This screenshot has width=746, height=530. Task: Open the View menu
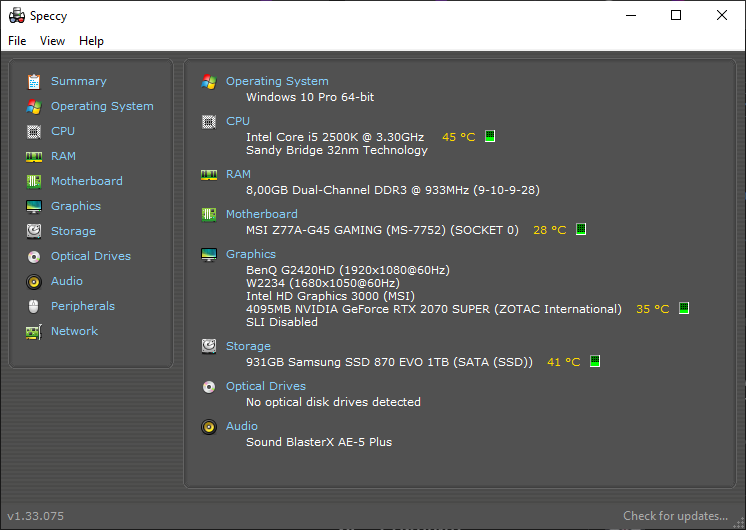52,41
